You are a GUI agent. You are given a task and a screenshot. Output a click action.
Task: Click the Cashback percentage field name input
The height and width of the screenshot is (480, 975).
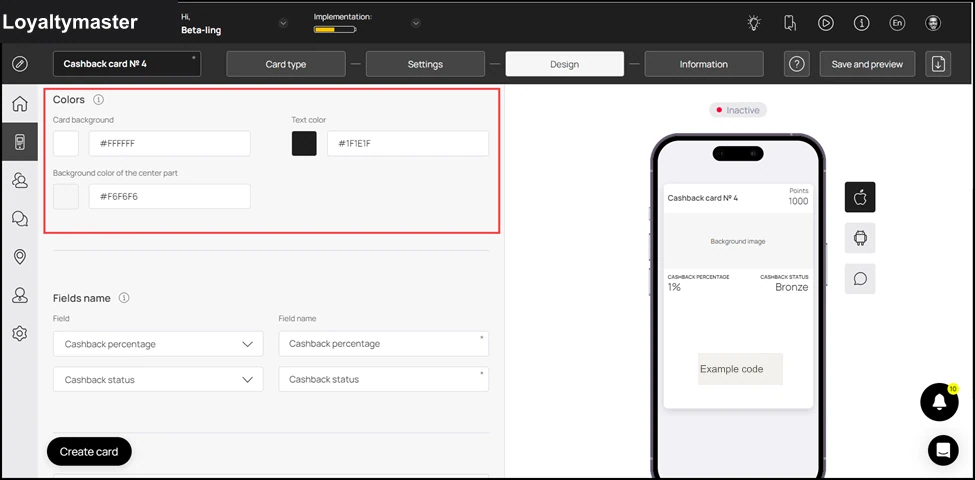(x=384, y=344)
